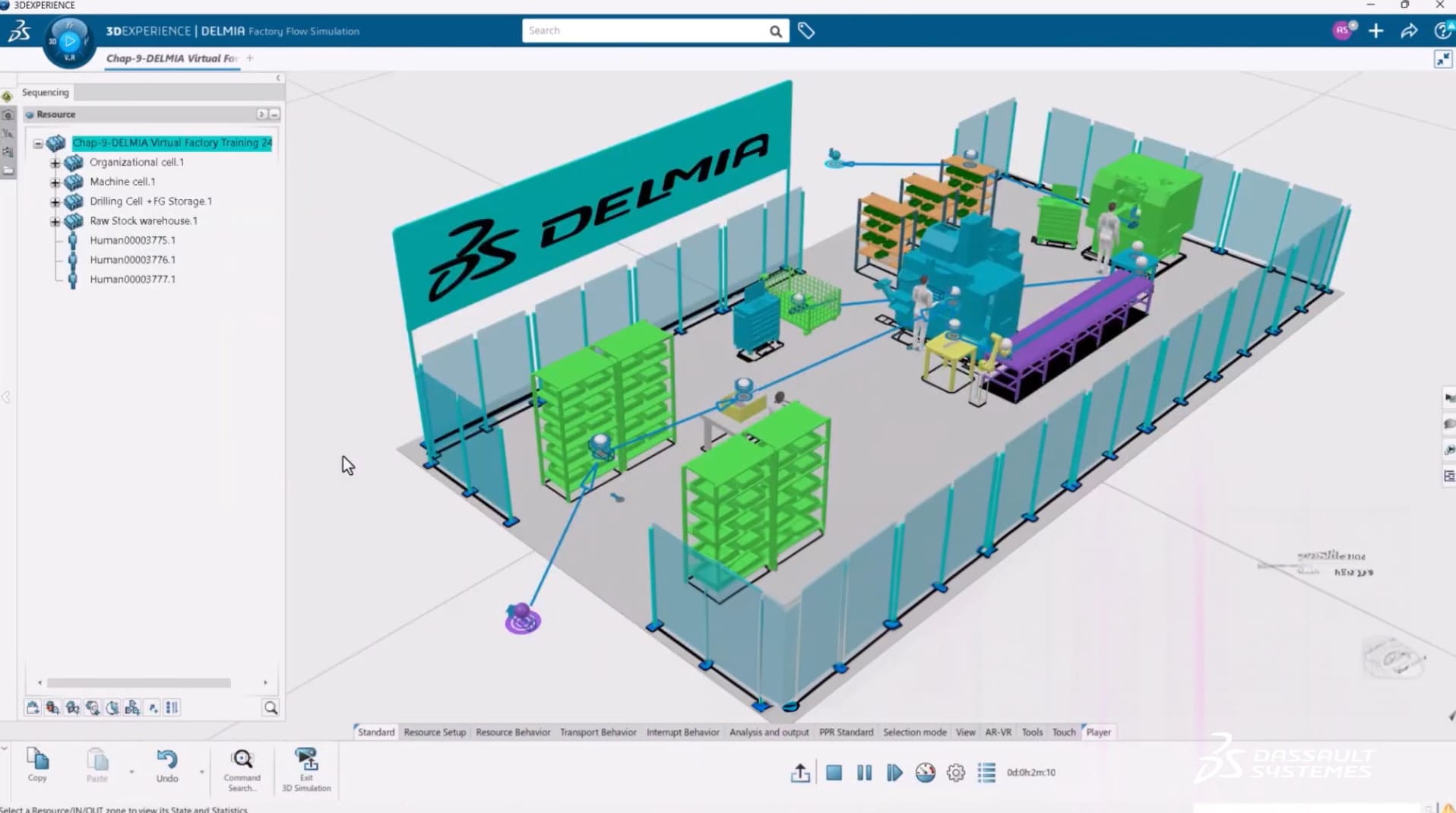1456x813 pixels.
Task: Collapse the Chap-9-DELMIA root node
Action: [x=38, y=143]
